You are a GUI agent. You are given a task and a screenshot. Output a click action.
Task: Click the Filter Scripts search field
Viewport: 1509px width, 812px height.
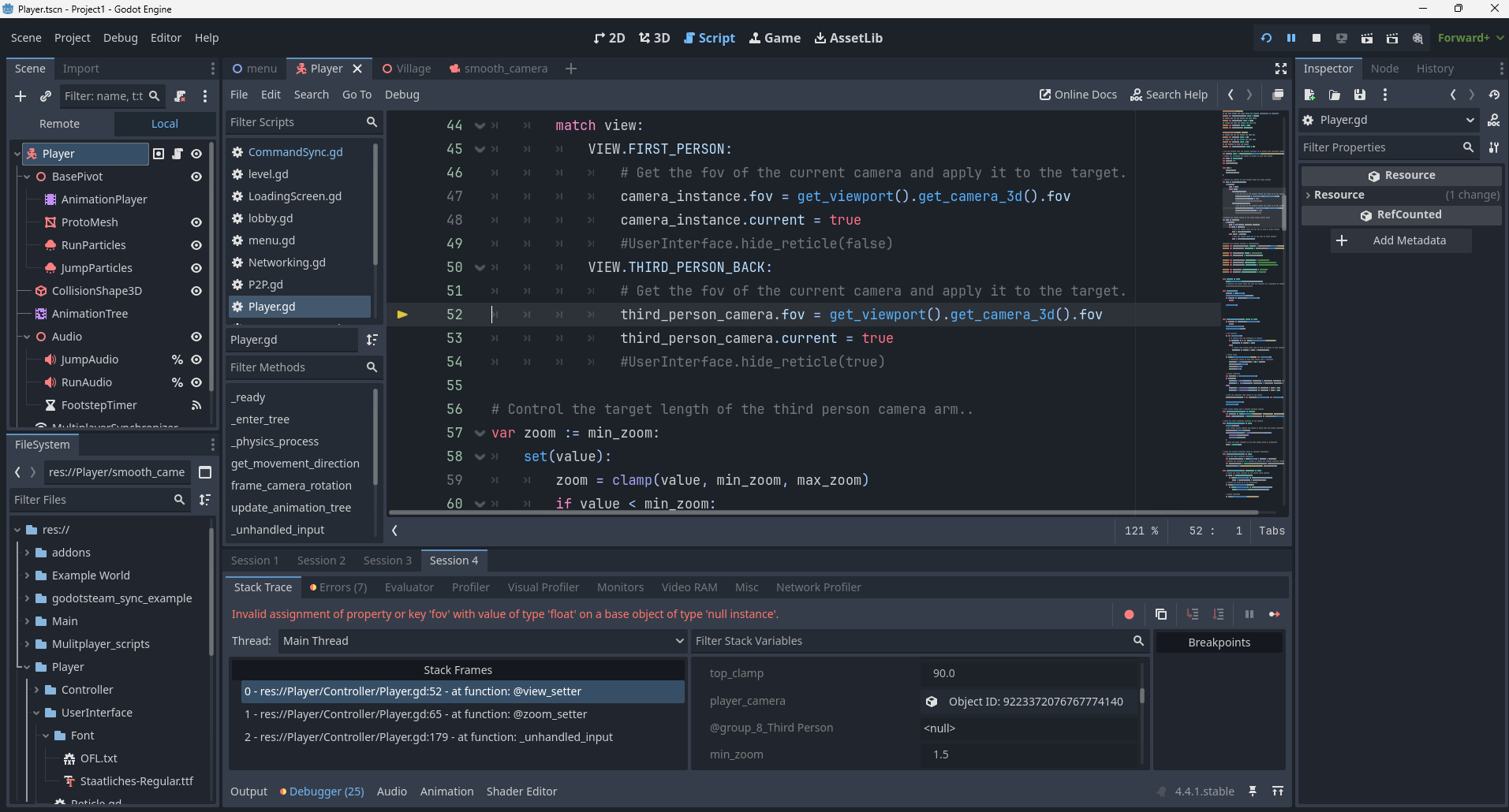(300, 122)
